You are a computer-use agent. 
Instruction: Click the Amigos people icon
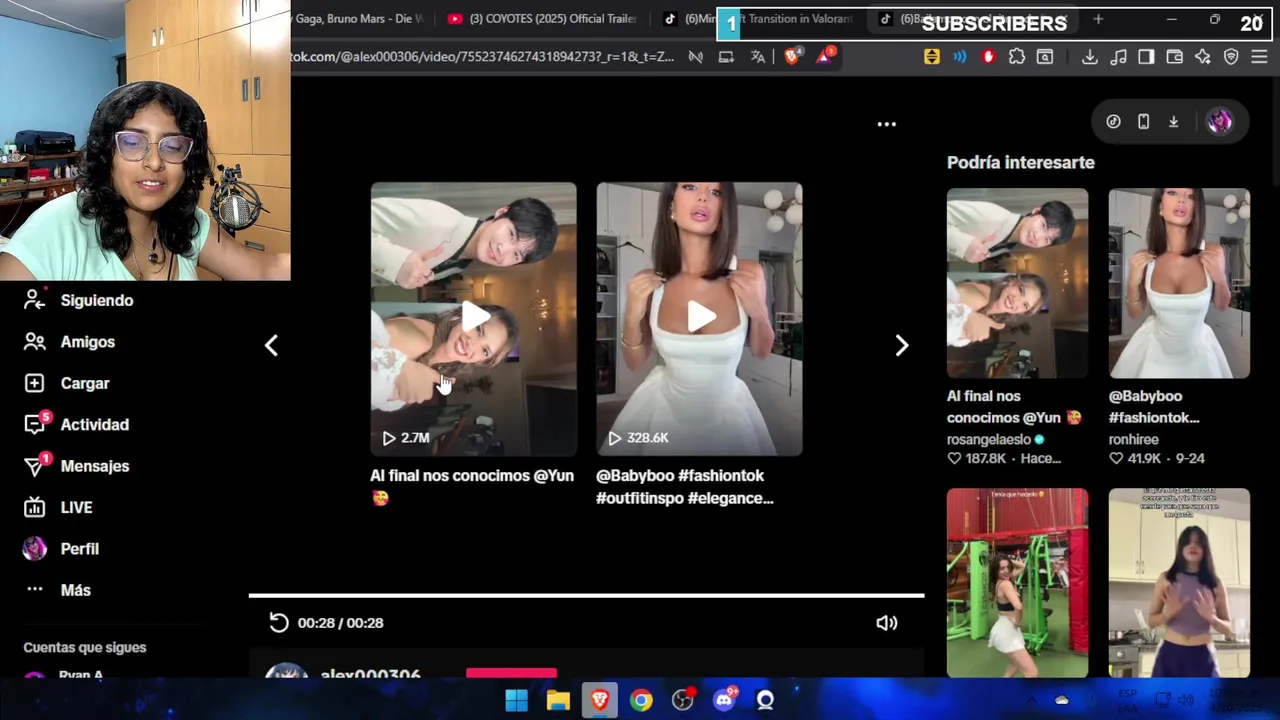click(x=34, y=342)
